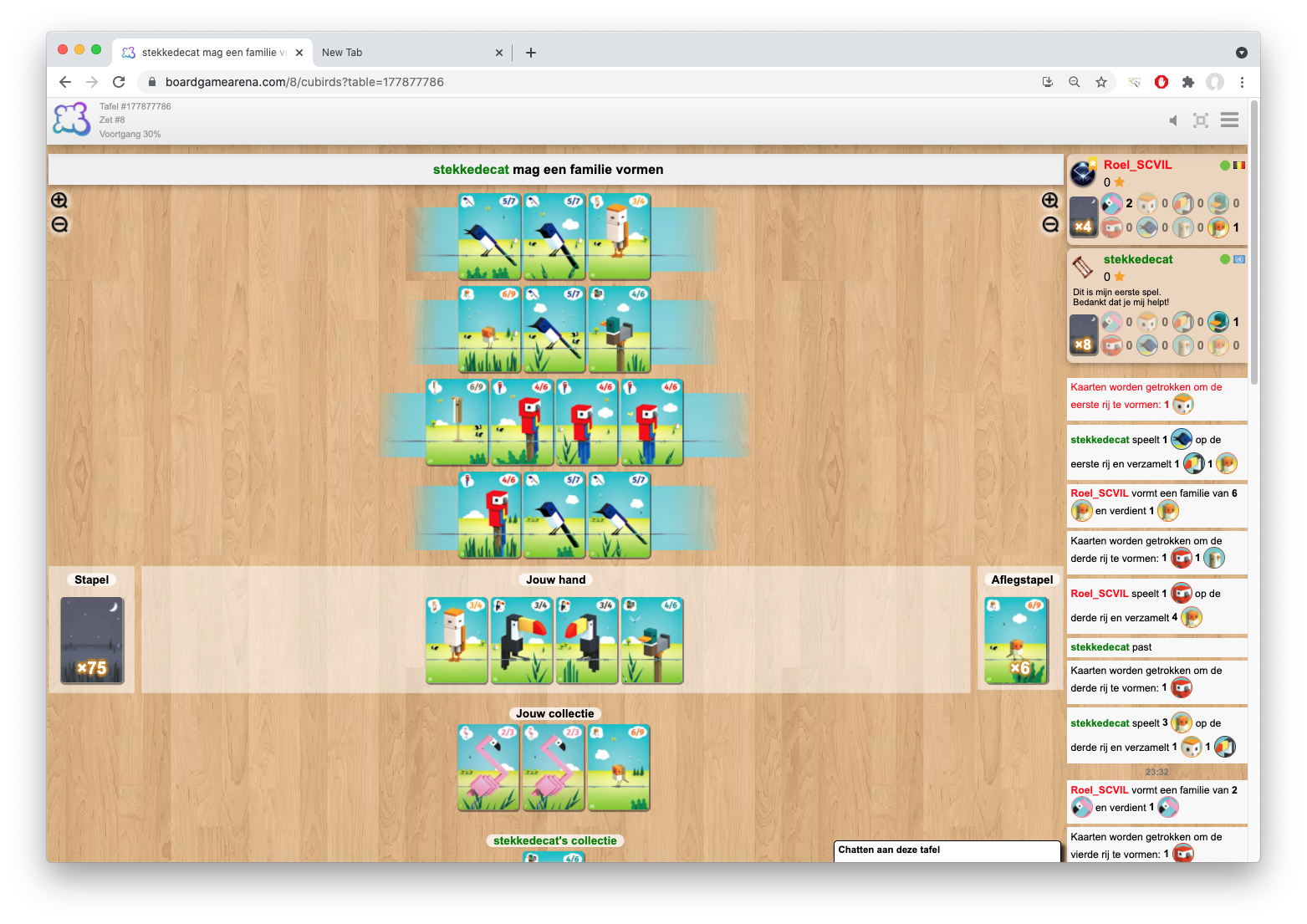The width and height of the screenshot is (1307, 924).
Task: Open Roel_SCVIL player profile name
Action: (x=1137, y=165)
